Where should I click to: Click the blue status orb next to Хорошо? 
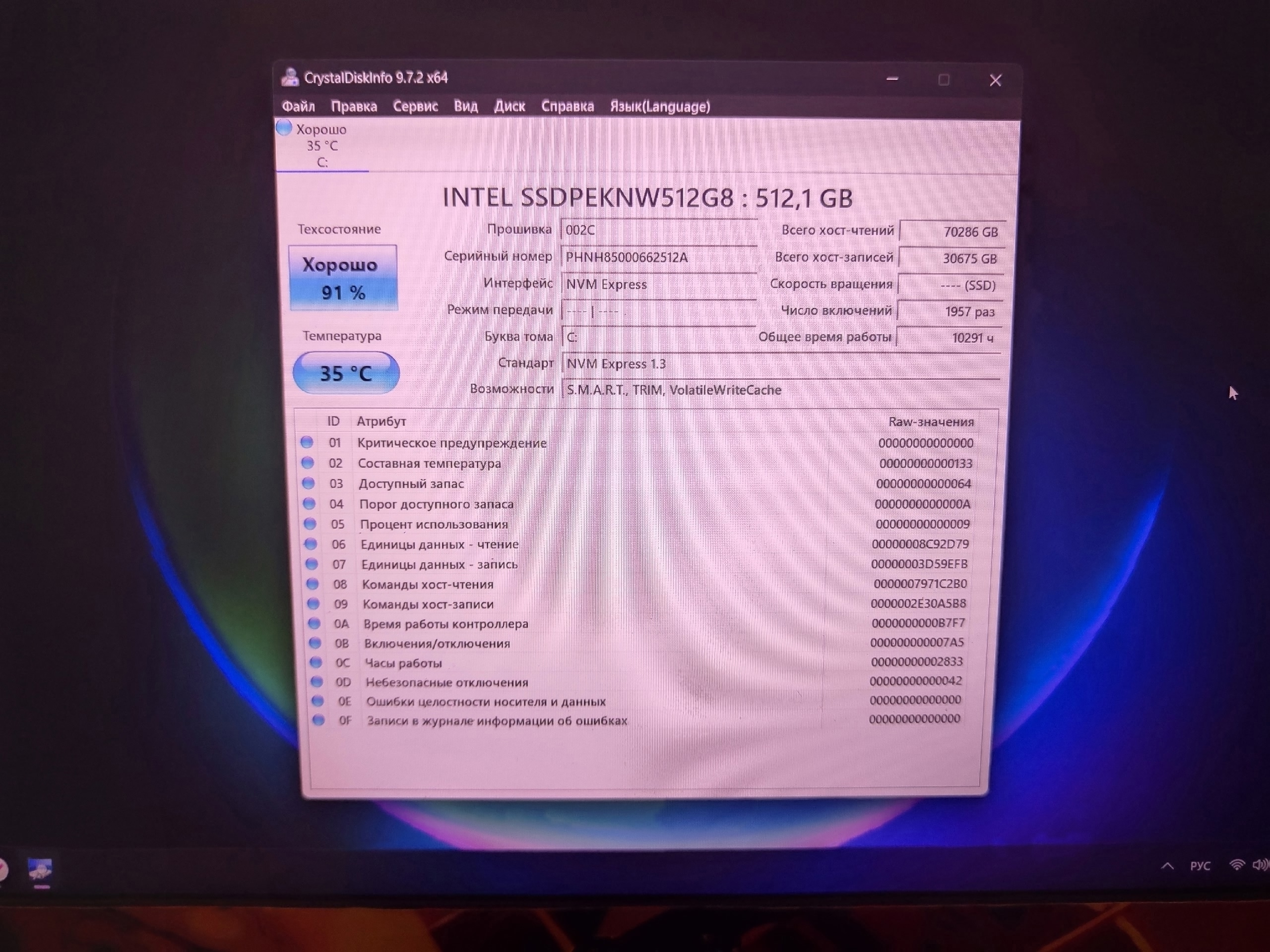(284, 127)
